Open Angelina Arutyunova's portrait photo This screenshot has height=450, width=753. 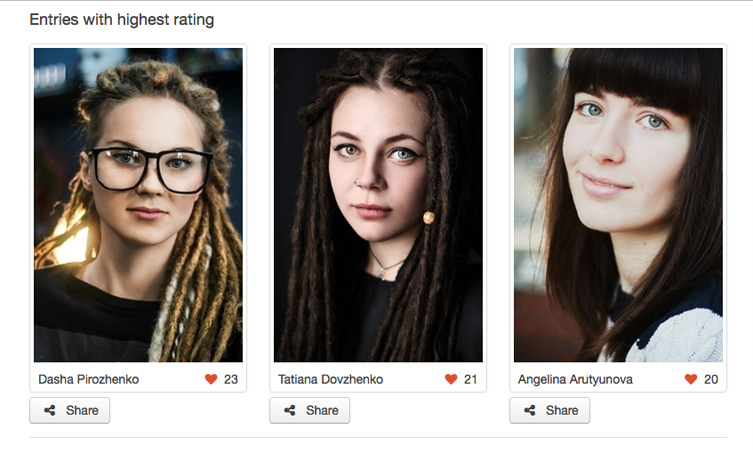coord(618,205)
